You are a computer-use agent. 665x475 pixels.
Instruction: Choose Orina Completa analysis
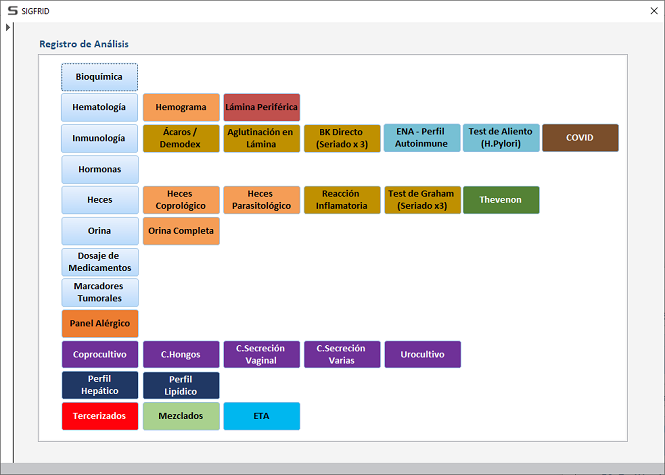[181, 231]
